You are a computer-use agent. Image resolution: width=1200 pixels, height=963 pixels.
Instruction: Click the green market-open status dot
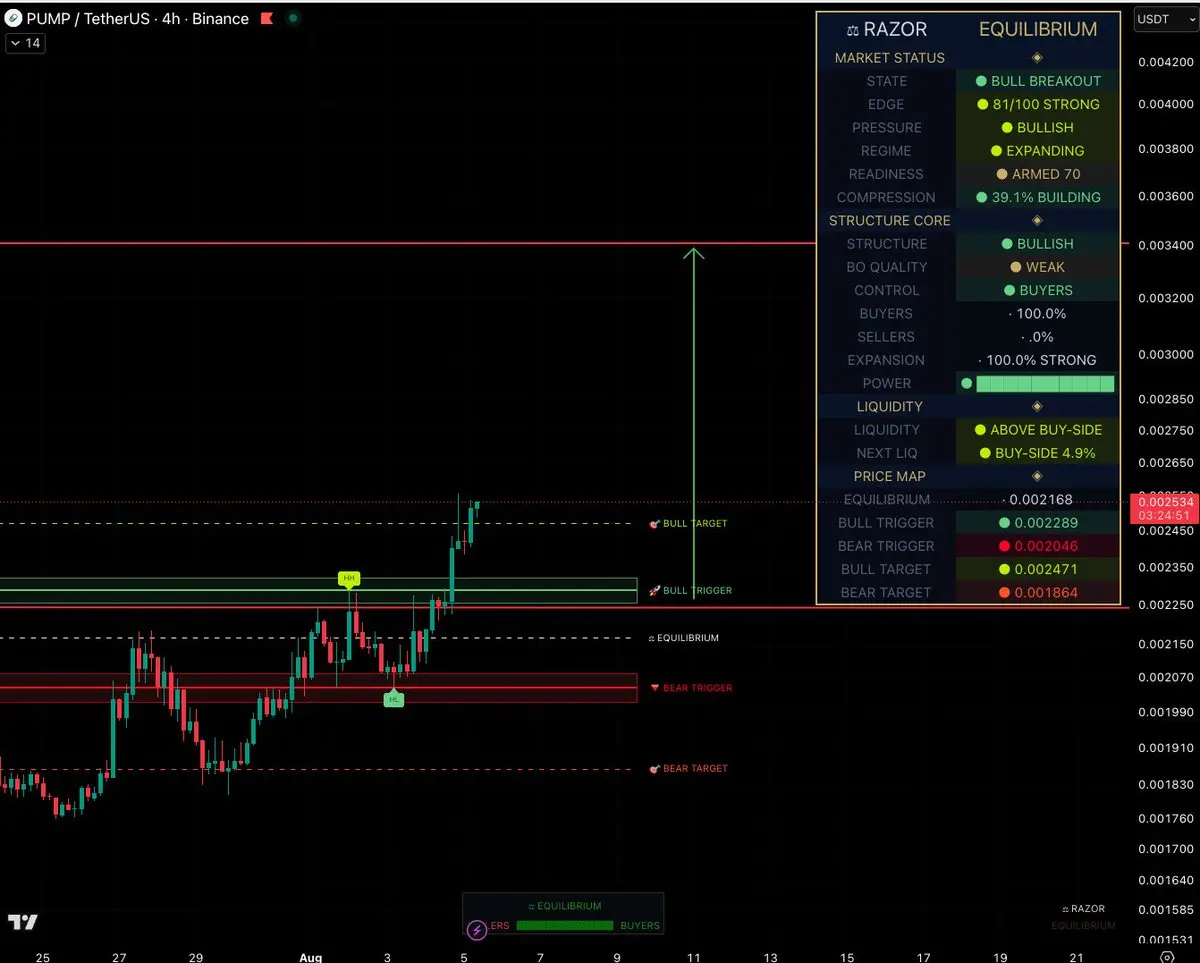[x=292, y=19]
